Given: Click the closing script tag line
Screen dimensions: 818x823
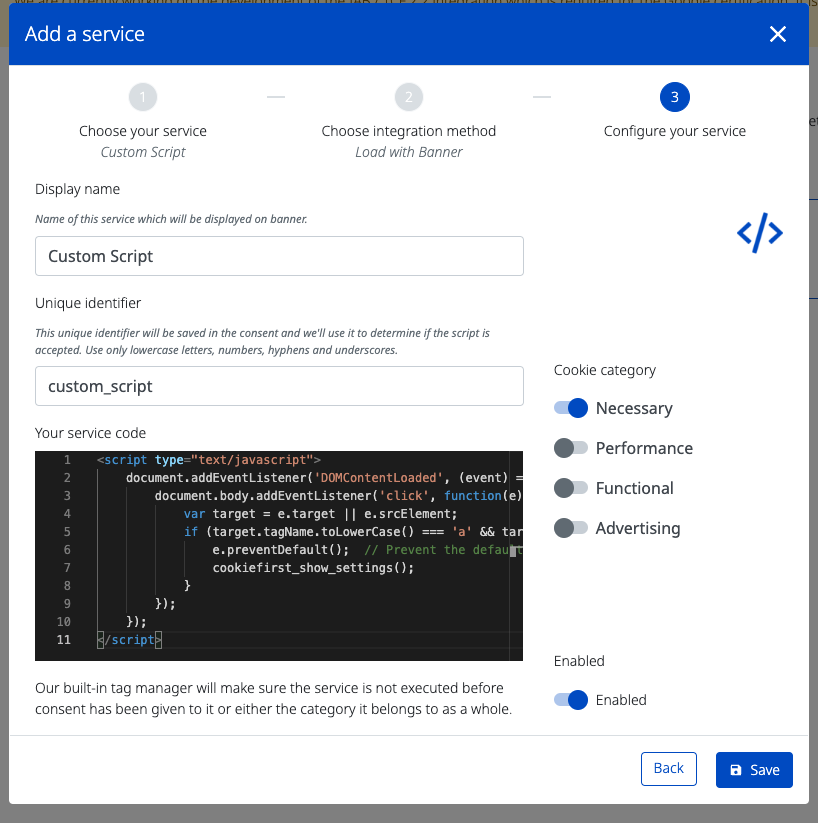Looking at the screenshot, I should tap(129, 640).
